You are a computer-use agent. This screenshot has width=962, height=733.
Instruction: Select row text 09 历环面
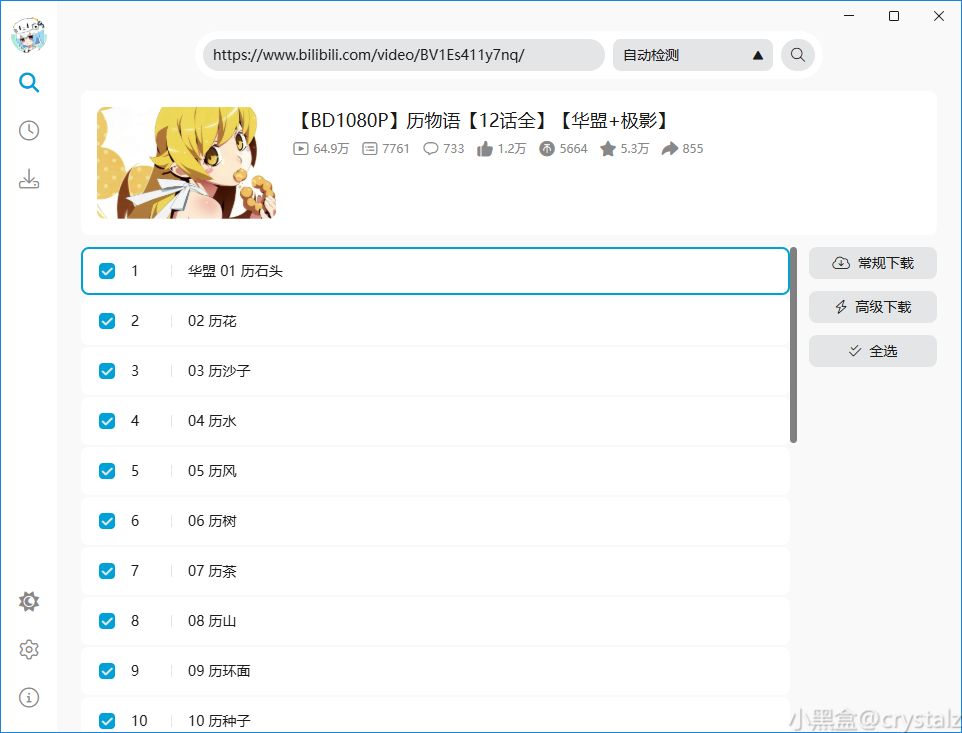point(219,671)
